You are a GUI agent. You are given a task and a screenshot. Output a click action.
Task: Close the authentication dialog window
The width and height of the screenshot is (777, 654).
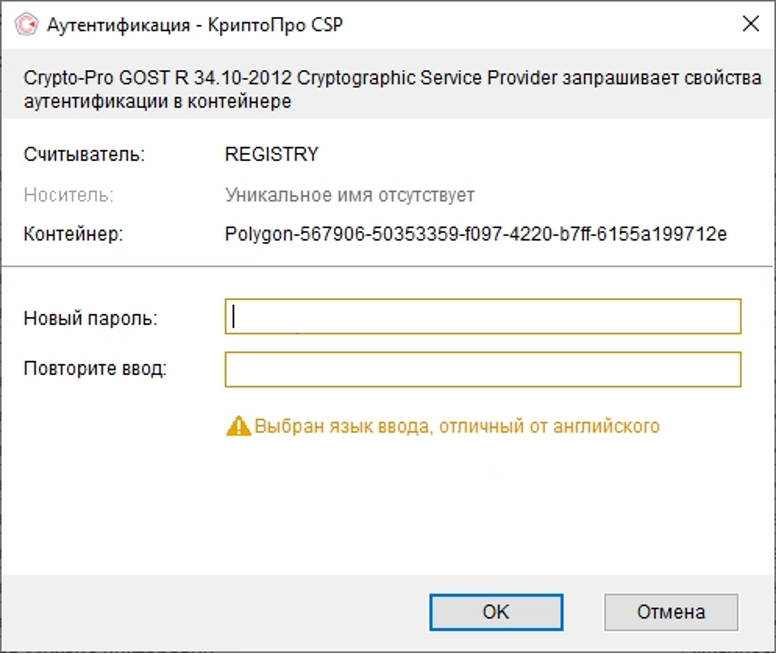[x=750, y=25]
